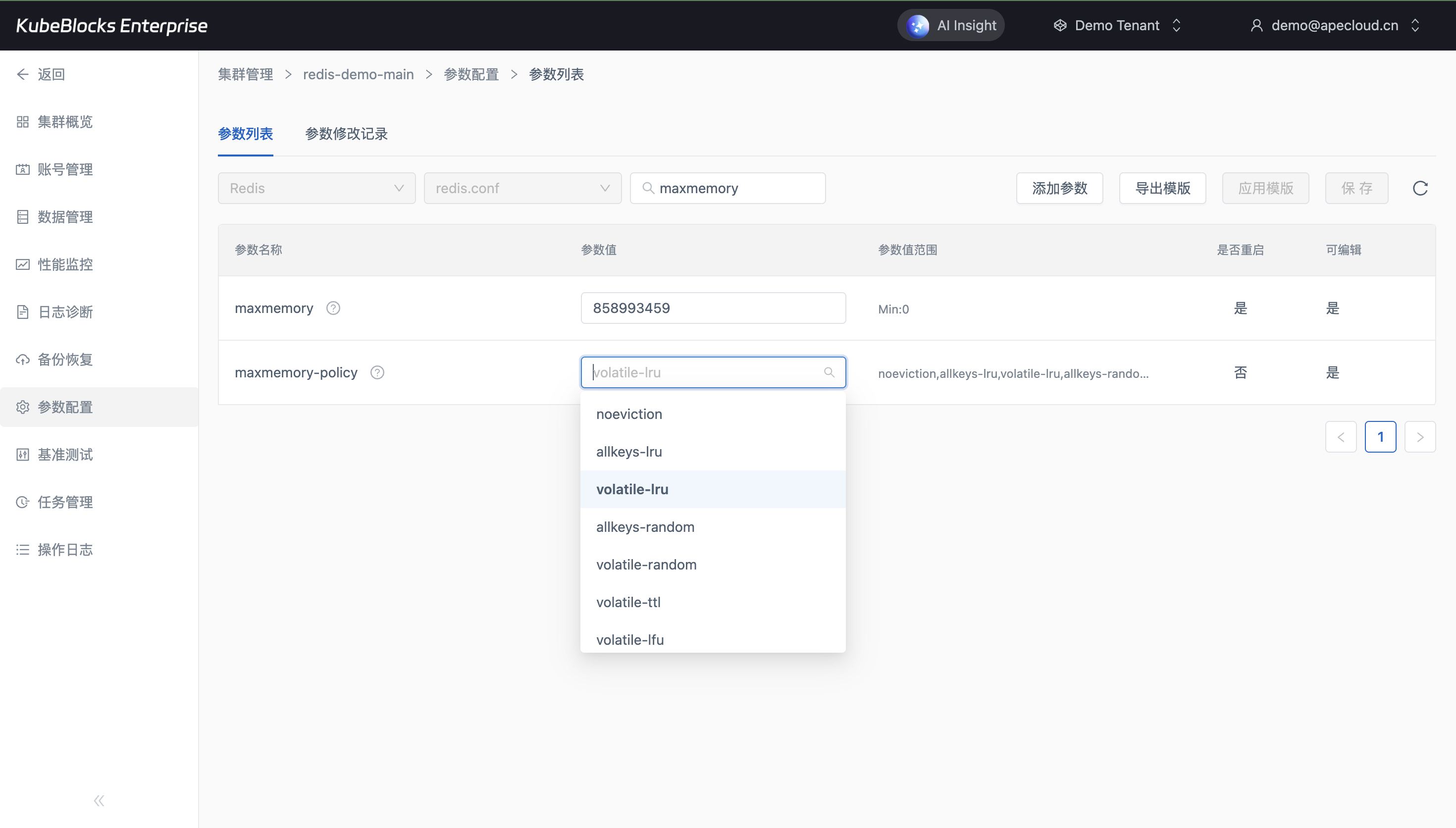Click the 导出模版 button
The image size is (1456, 828).
(x=1162, y=188)
